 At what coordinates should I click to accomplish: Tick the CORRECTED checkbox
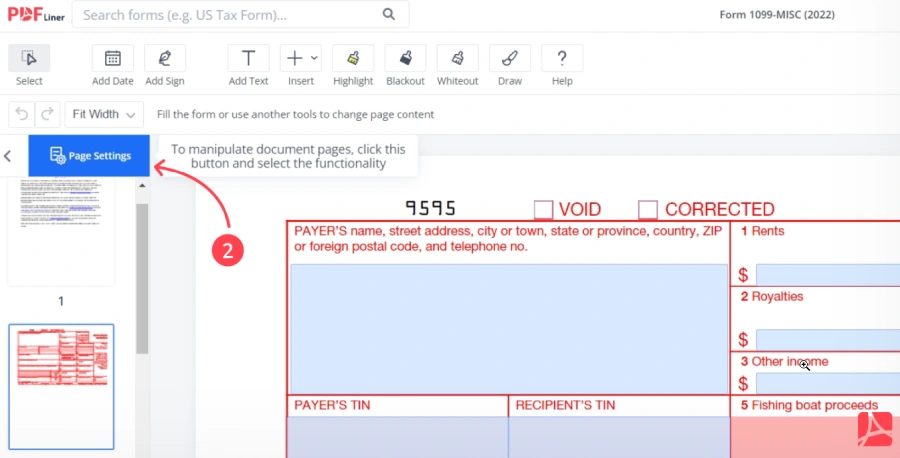648,209
